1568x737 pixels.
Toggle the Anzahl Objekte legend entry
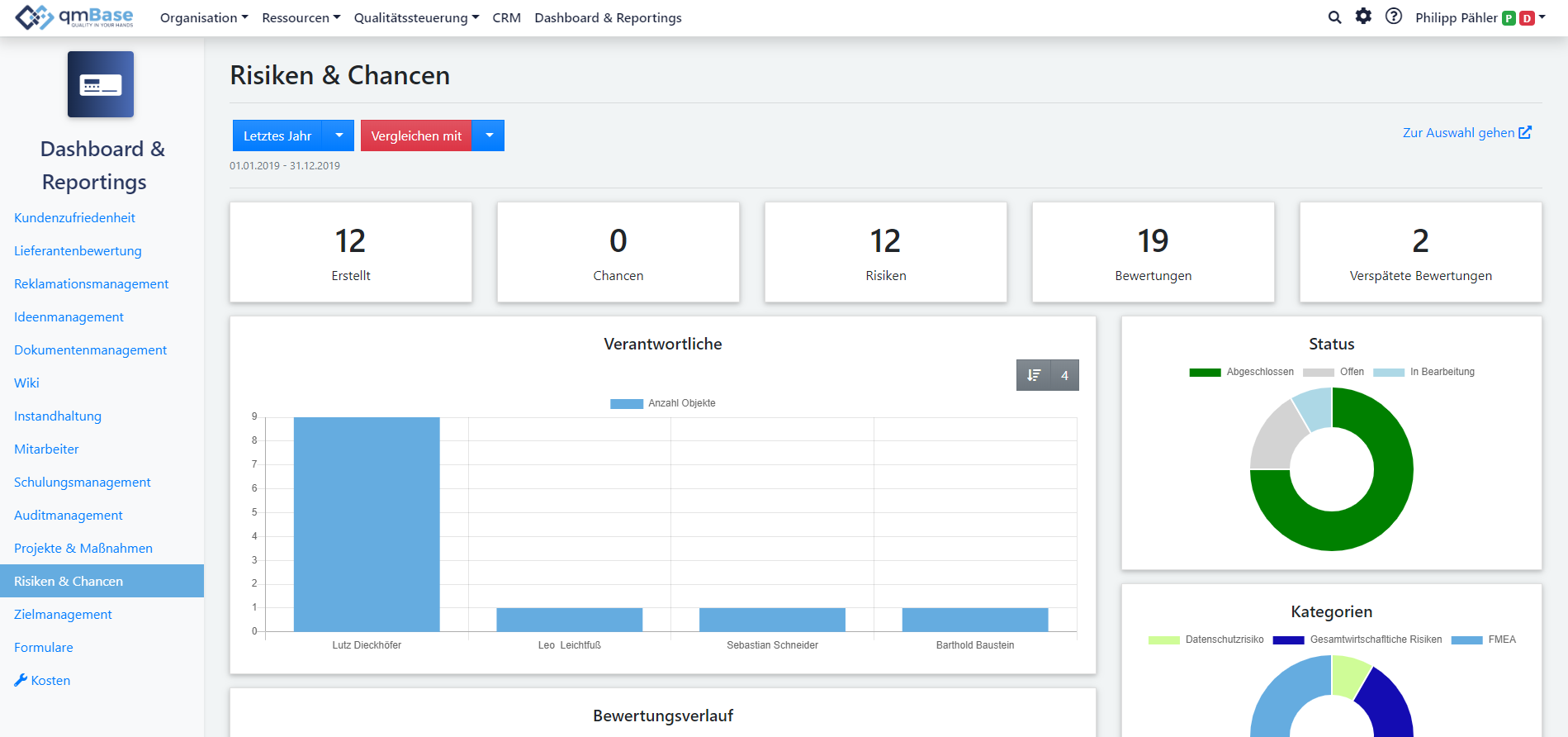[x=663, y=403]
